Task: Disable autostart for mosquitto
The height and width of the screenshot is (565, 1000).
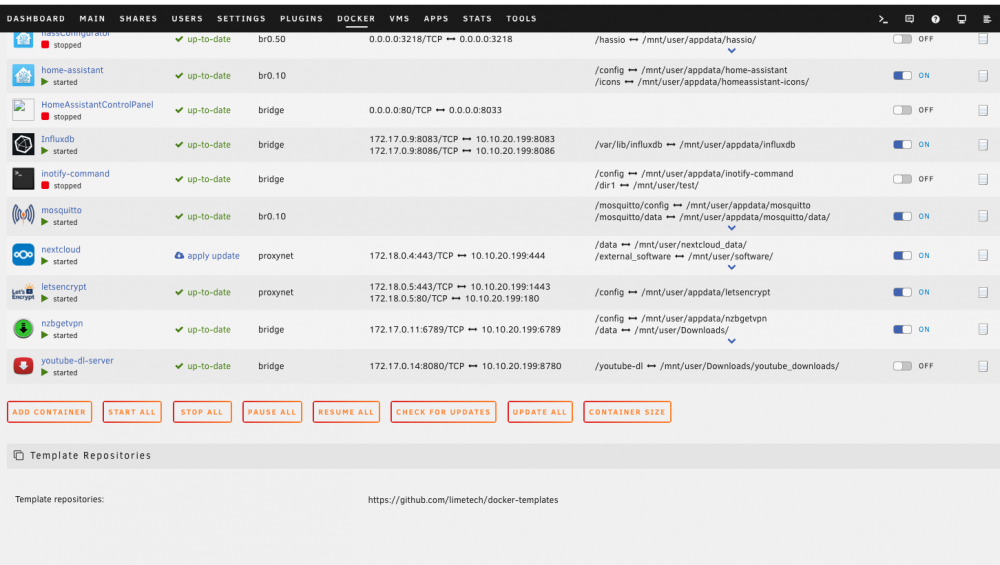Action: 902,216
